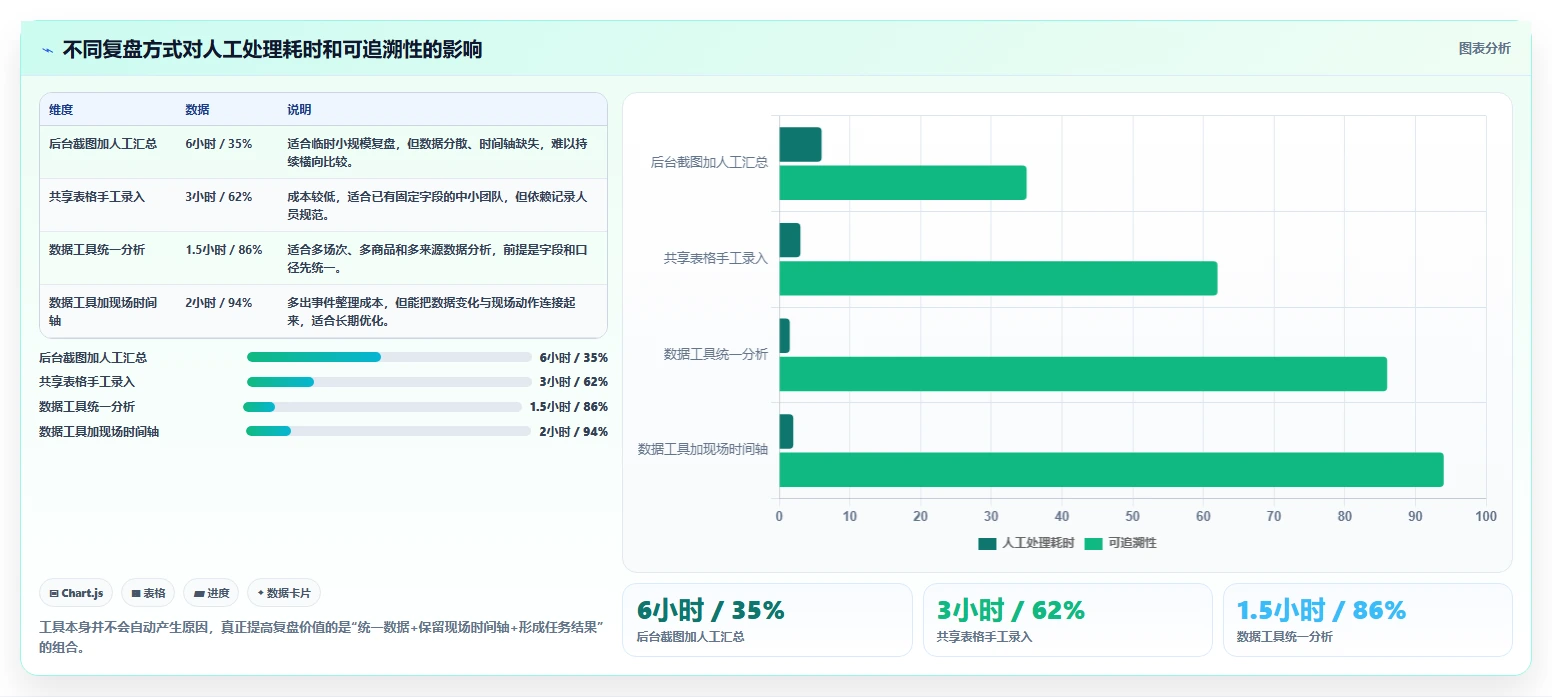
Task: Click chart axis label 后台截图加人工汇总
Action: [x=709, y=162]
